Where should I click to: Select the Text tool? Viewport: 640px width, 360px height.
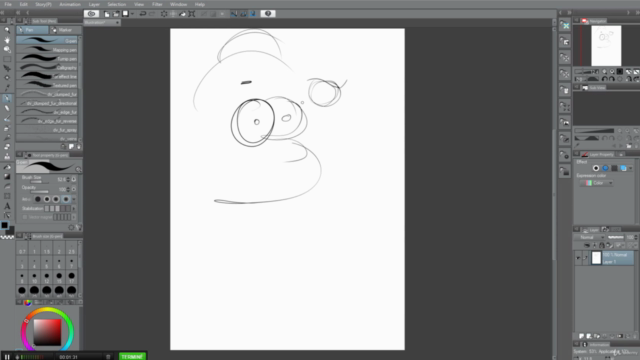pos(7,206)
